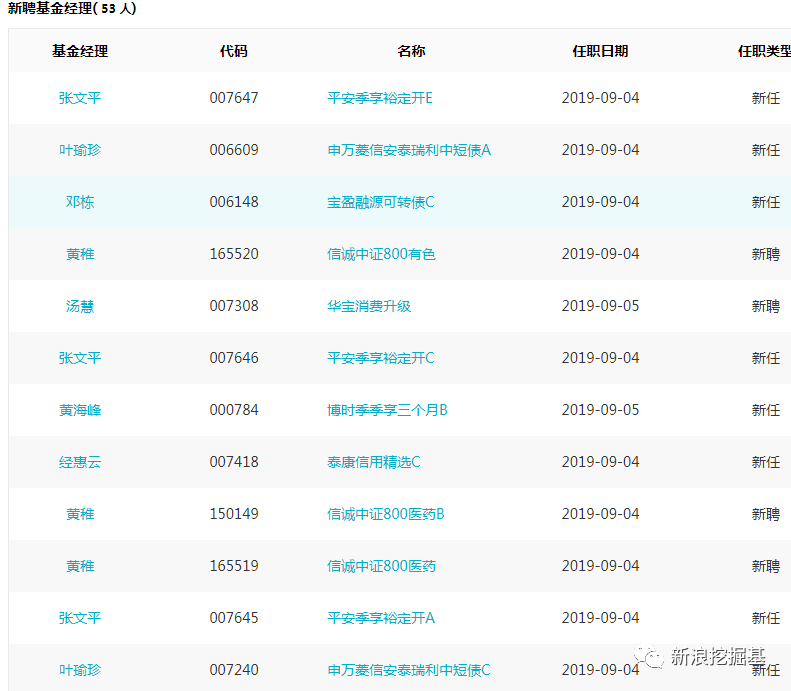
Task: Open fund 博时季季享三个月B
Action: (x=387, y=410)
